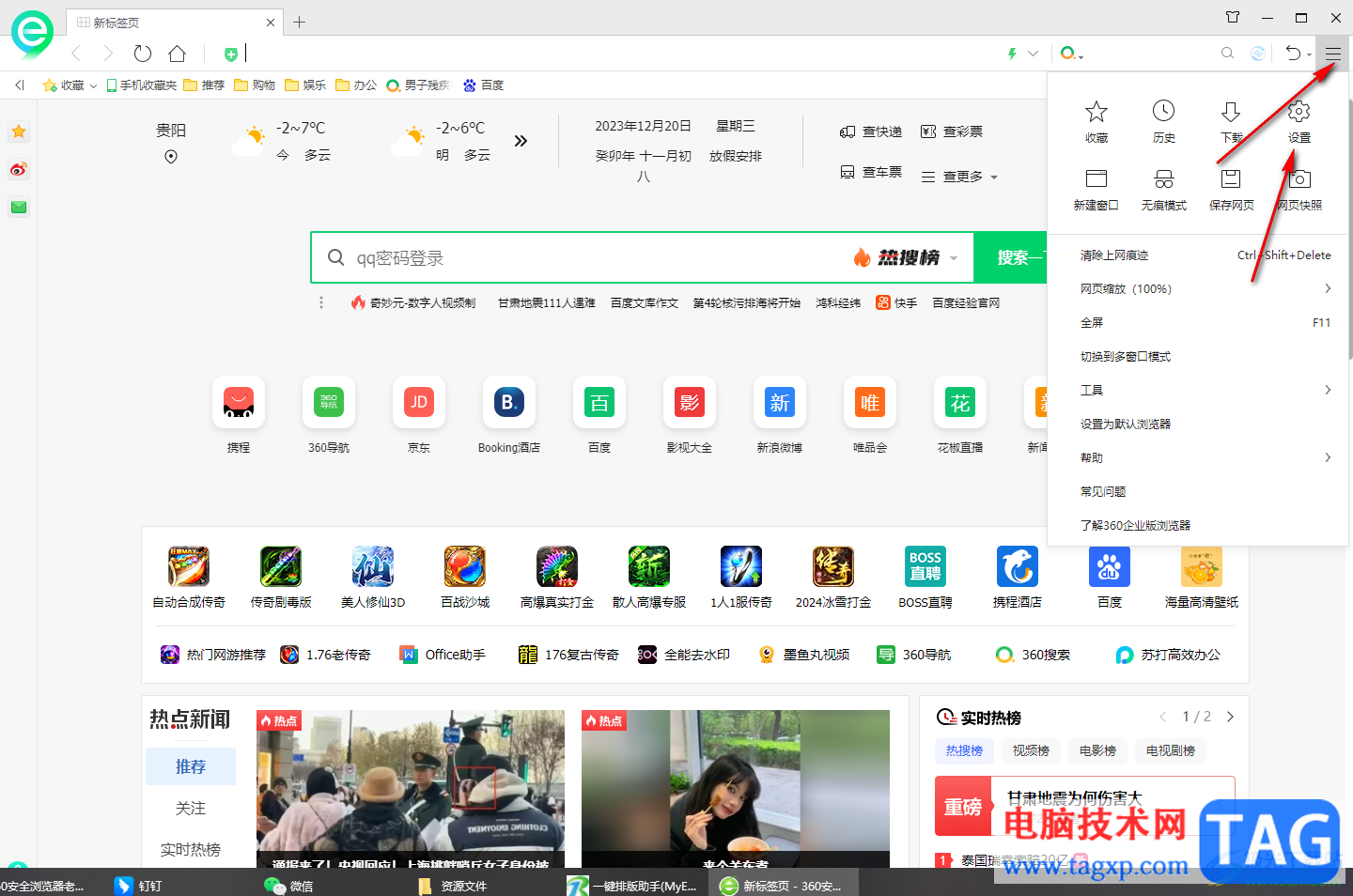1353x896 pixels.
Task: Open a 新建窗口 new window
Action: [1096, 190]
